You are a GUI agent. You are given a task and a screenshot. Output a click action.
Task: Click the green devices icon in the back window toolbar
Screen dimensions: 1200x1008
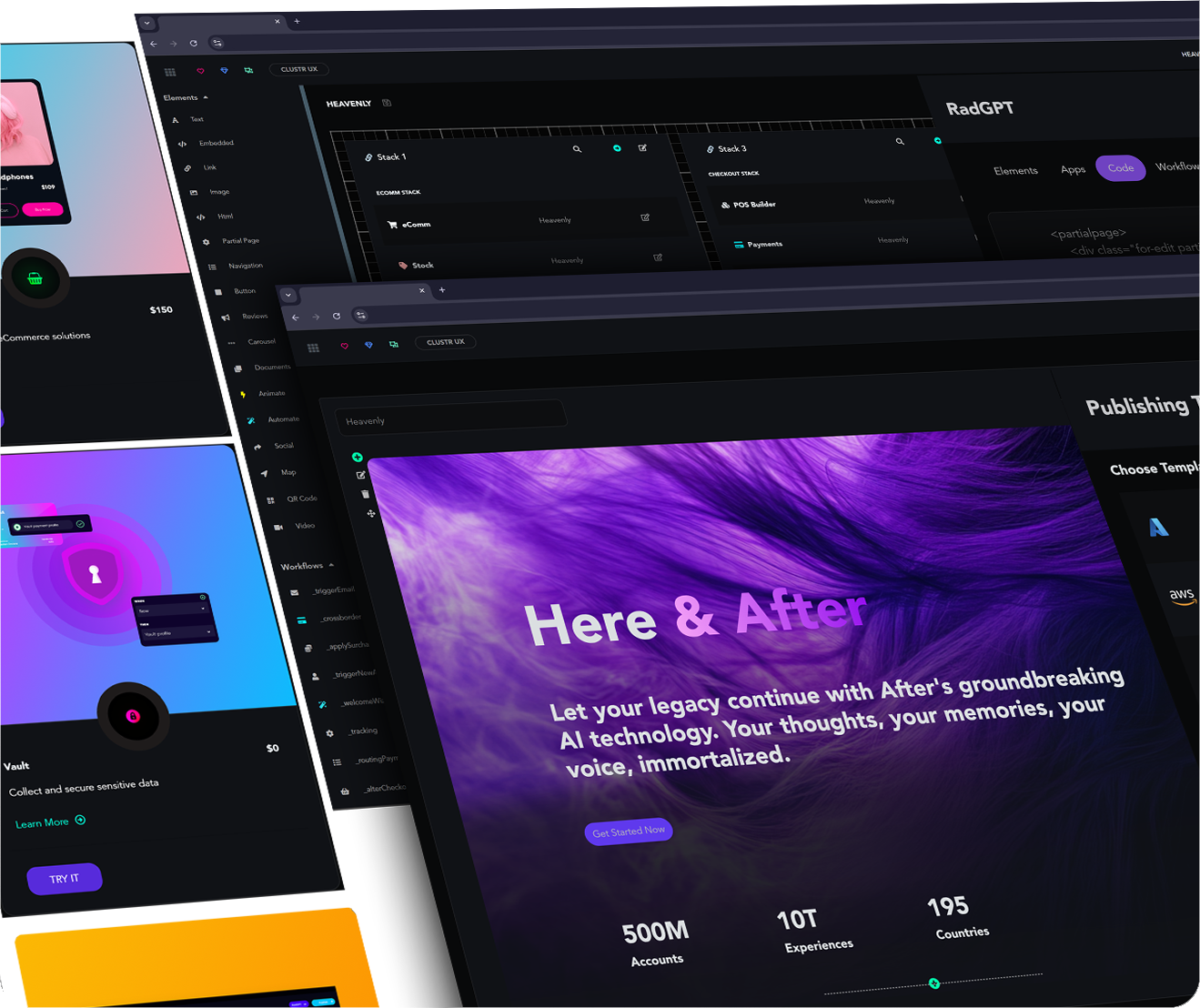(248, 70)
